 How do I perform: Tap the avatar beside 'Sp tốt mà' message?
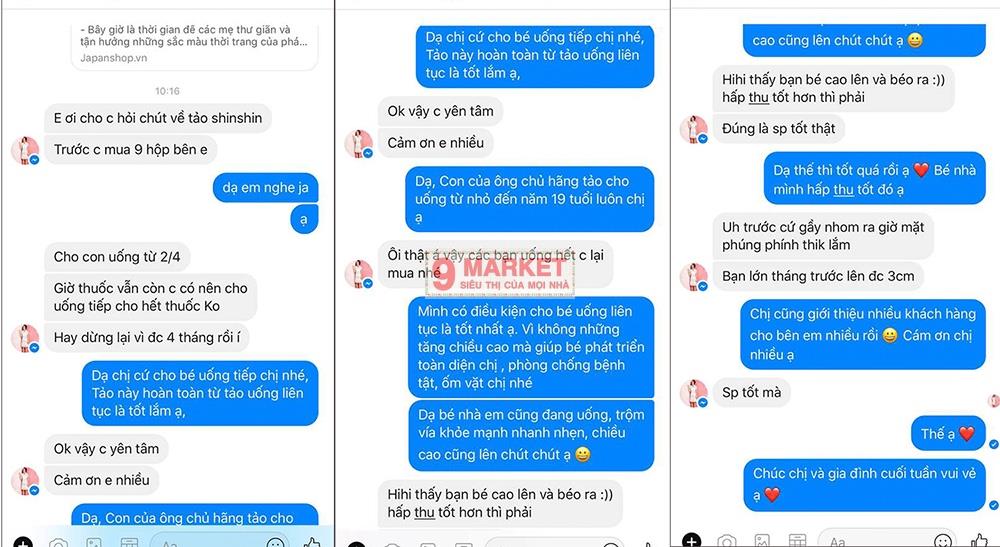694,393
